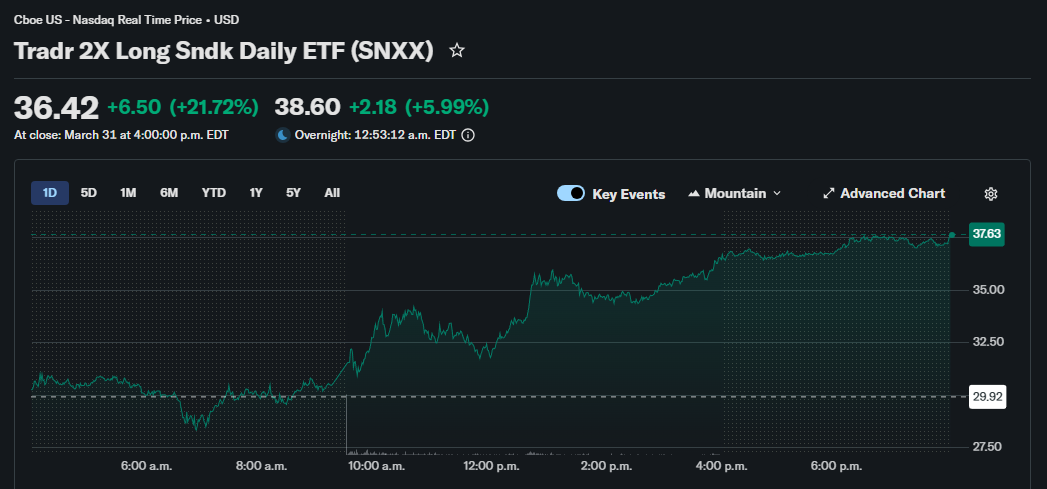Click the 'Overnight: 12:53:12 a.m. EDT' text
1047x489 pixels.
375,135
